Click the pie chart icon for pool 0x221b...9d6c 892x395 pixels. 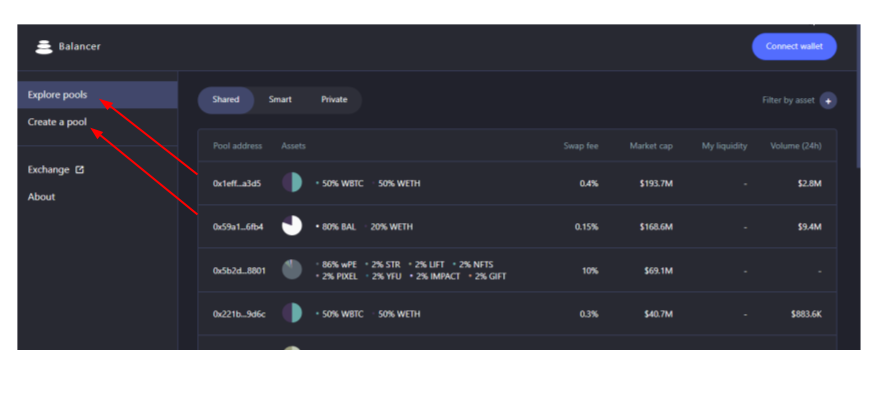pyautogui.click(x=292, y=313)
